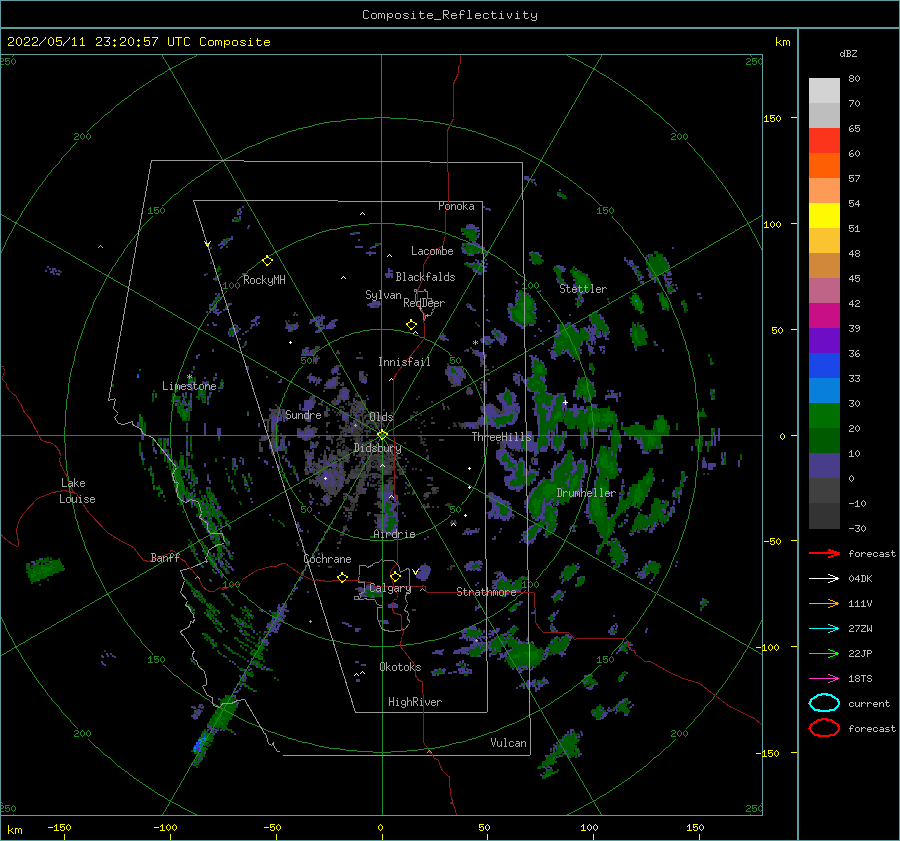This screenshot has width=900, height=841.
Task: Click the Olds town label
Action: pos(381,417)
